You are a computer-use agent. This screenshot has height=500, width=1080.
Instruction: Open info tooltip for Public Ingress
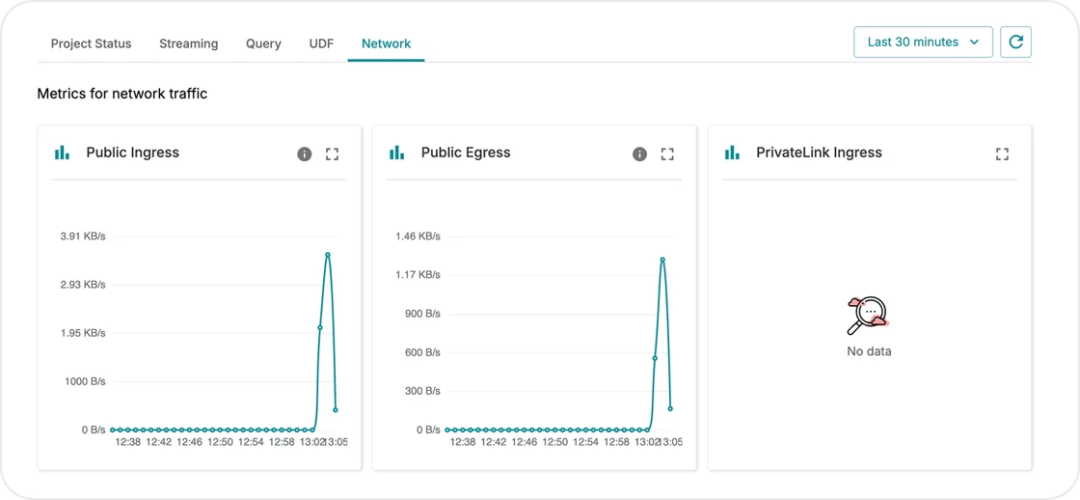(305, 154)
